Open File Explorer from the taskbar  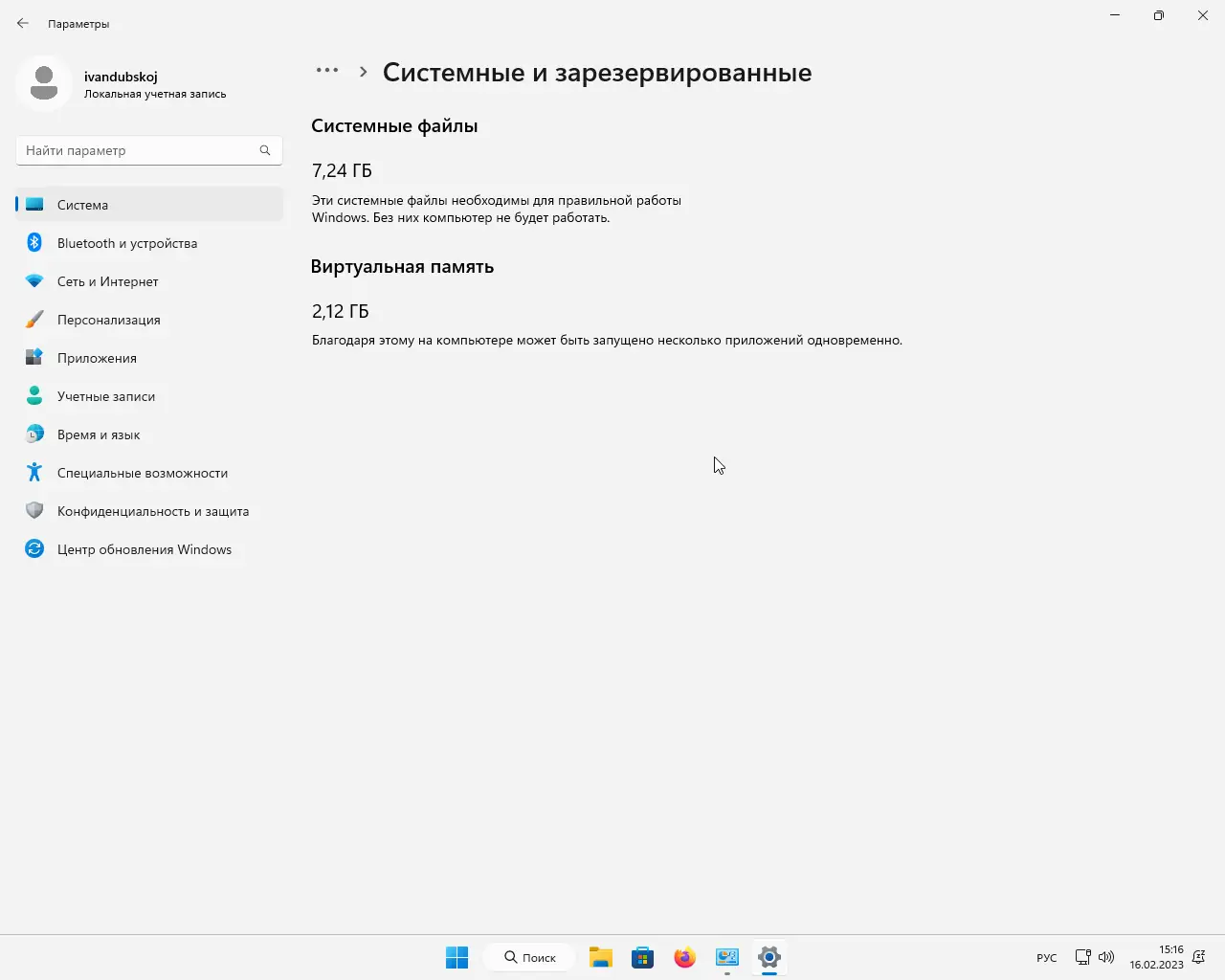[x=600, y=957]
